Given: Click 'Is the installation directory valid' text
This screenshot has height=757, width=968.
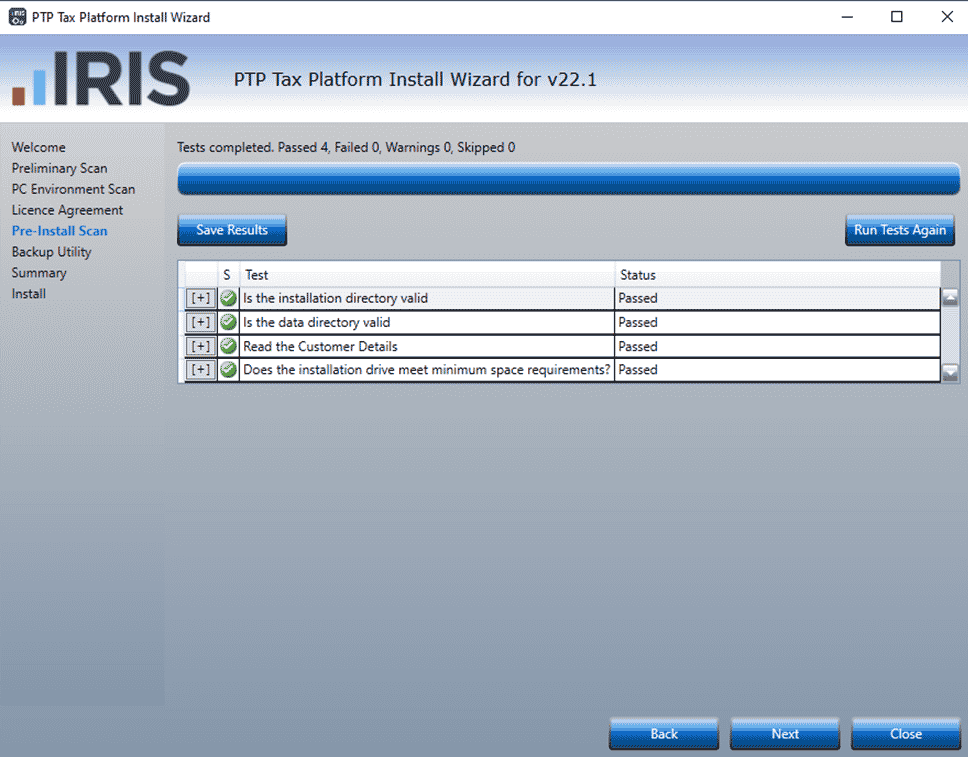Looking at the screenshot, I should [335, 298].
